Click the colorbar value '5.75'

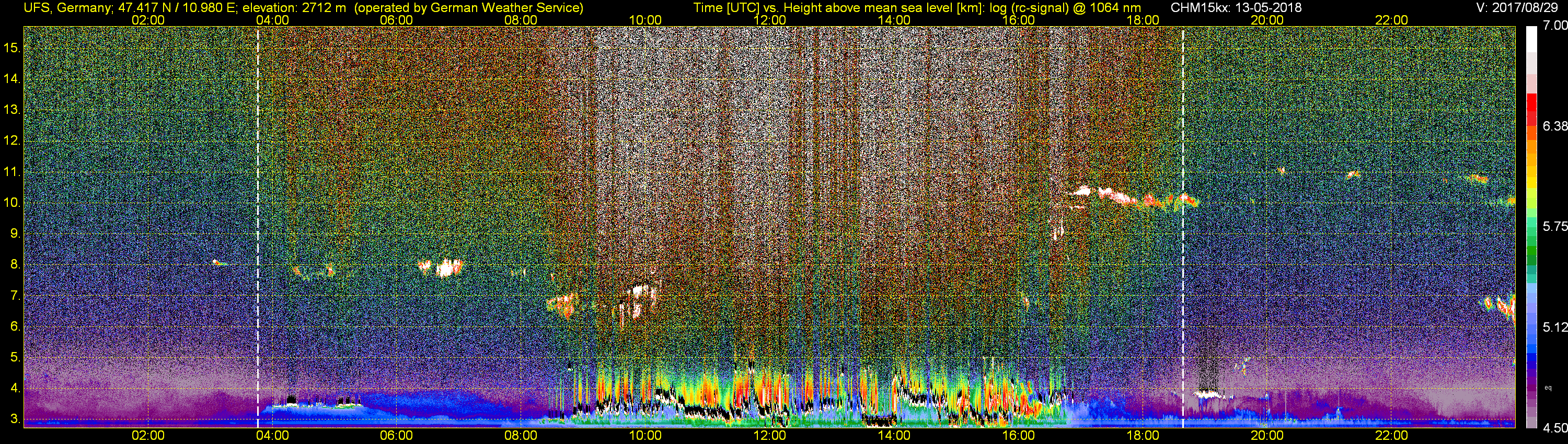click(x=1555, y=226)
